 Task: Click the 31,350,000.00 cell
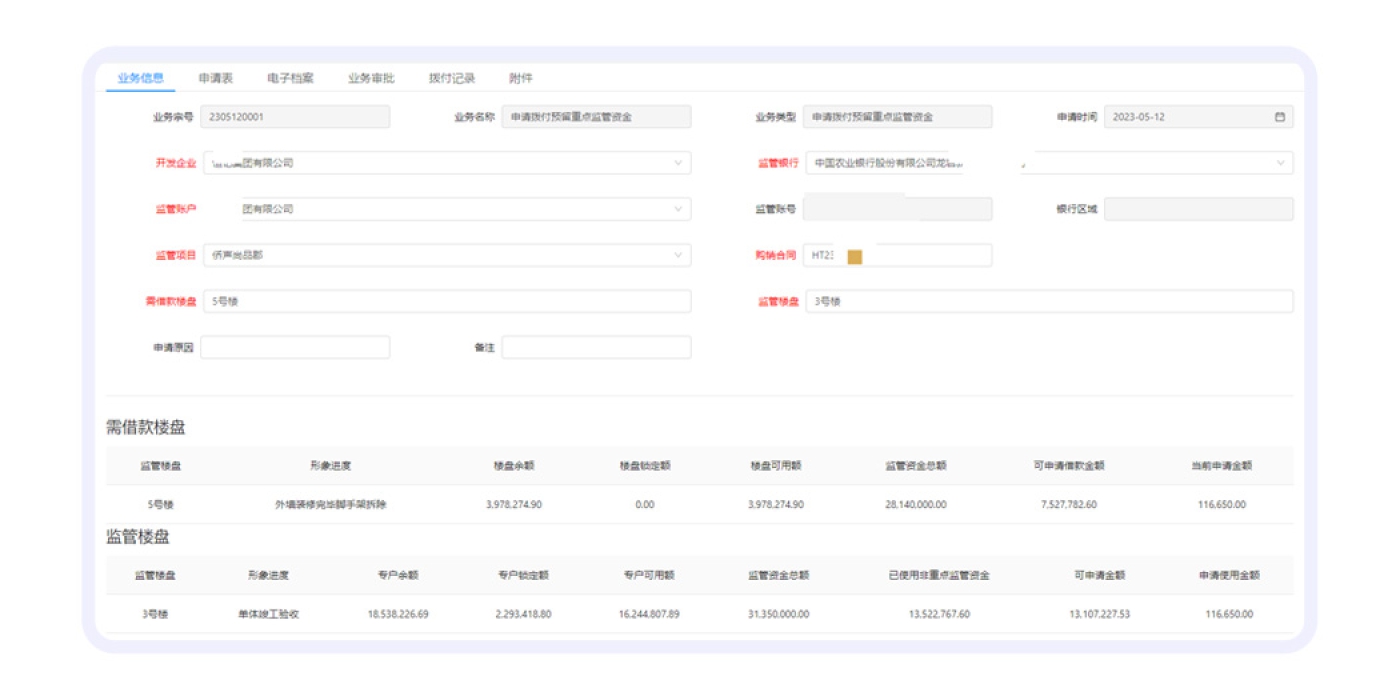tap(779, 614)
